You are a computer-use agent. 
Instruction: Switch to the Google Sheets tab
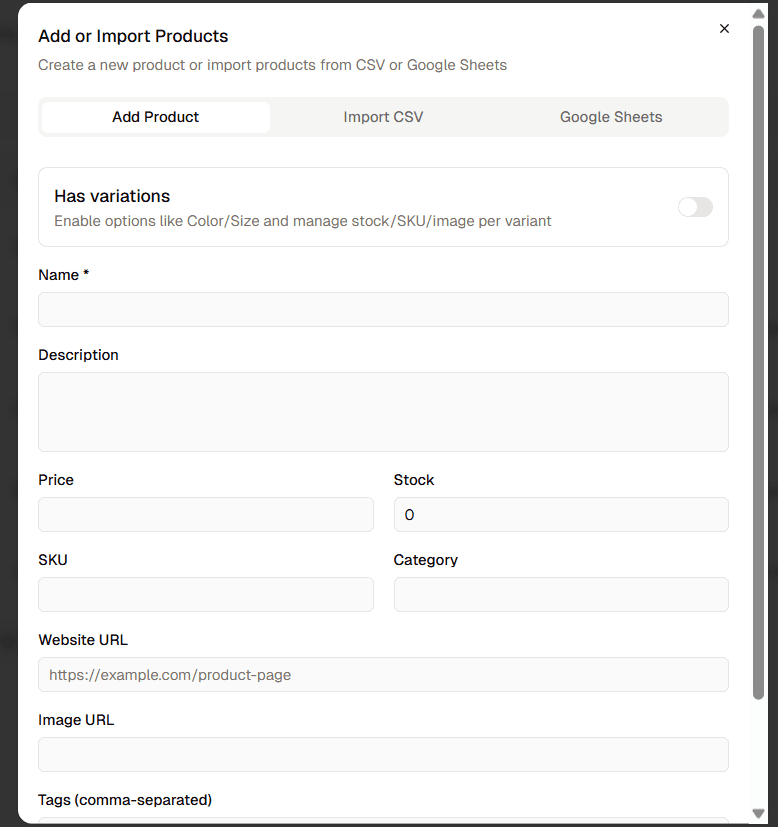pyautogui.click(x=610, y=117)
